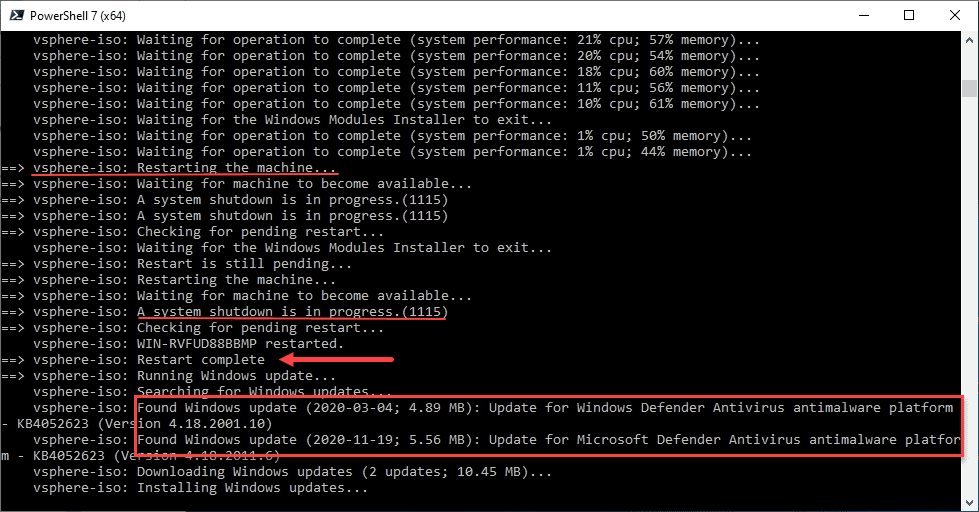Click the line with '10% cpu; 61% memory'
Viewport: 979px width, 512px height.
(x=396, y=104)
